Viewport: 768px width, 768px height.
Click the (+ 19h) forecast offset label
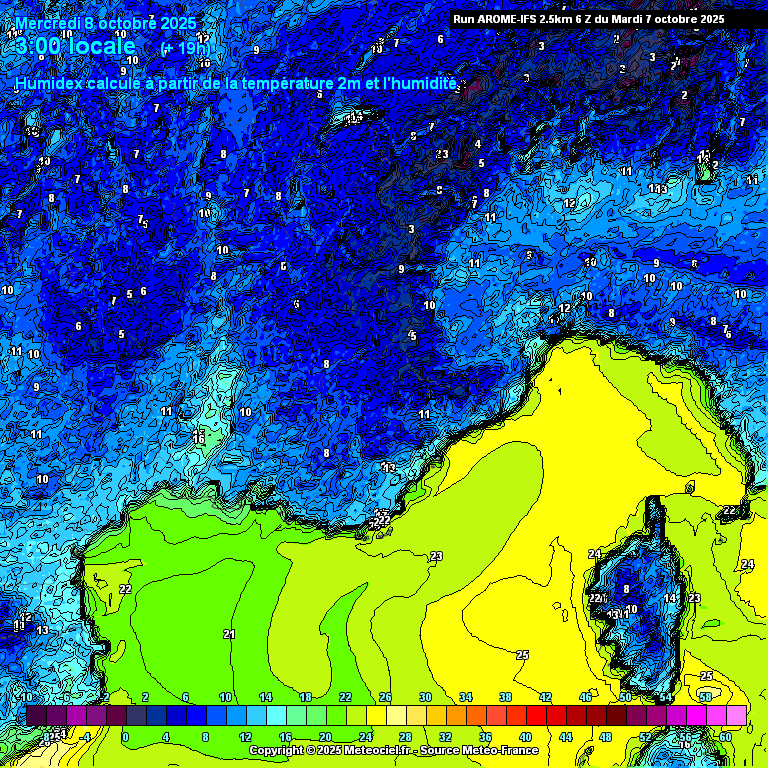coord(186,48)
